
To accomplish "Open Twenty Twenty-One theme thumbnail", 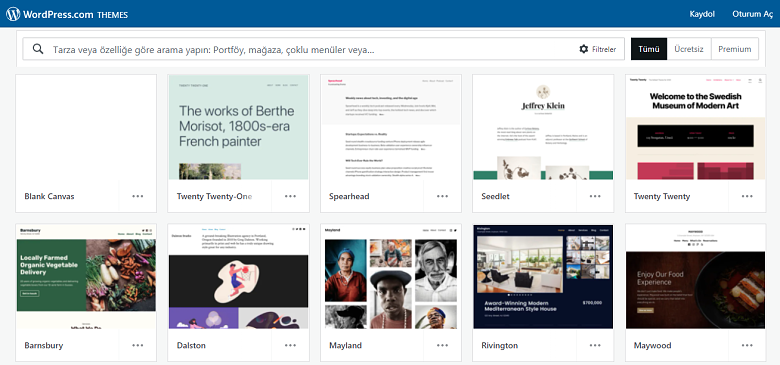I will tap(238, 127).
